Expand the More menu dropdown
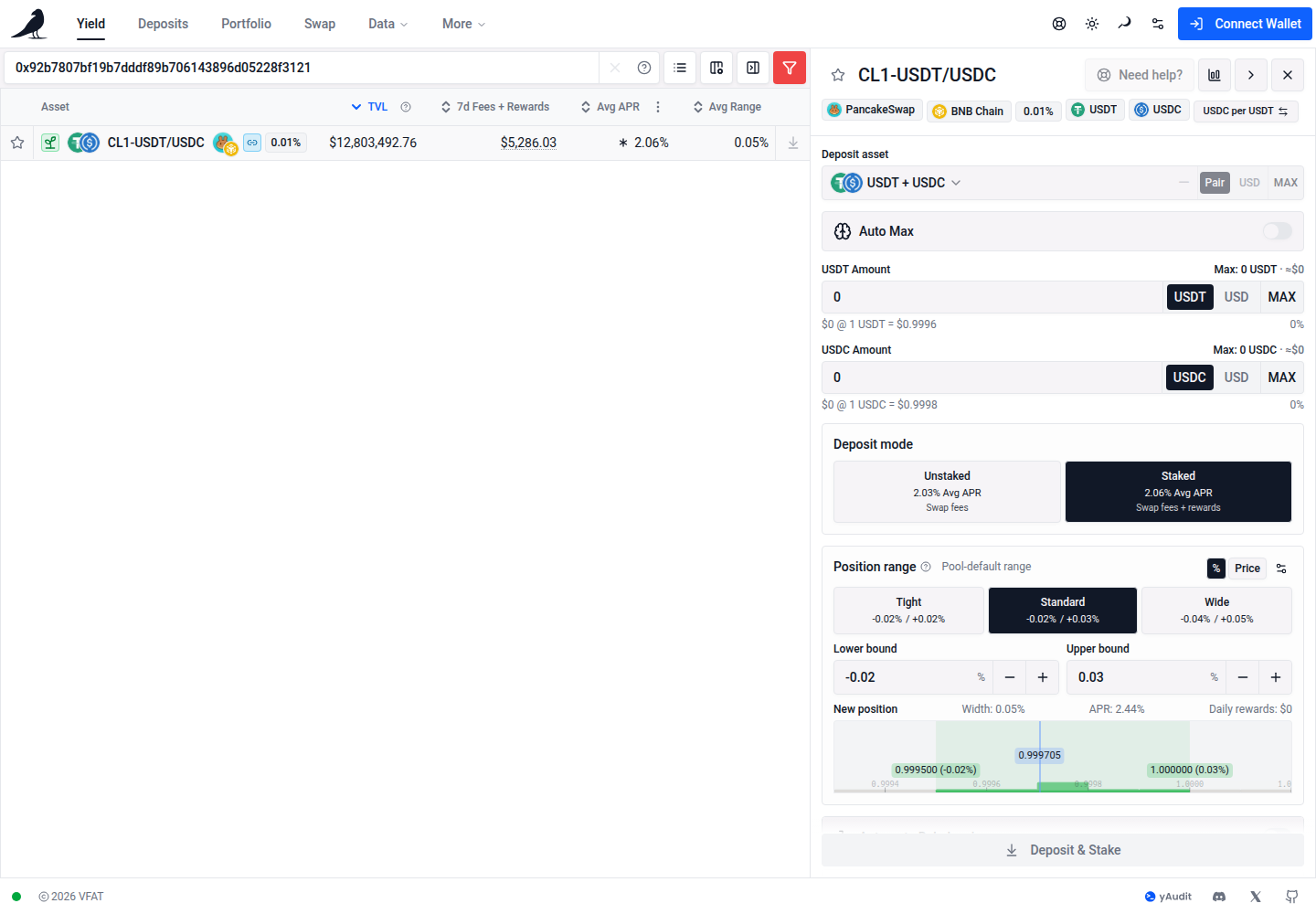Viewport: 1316px width, 914px height. (x=463, y=24)
